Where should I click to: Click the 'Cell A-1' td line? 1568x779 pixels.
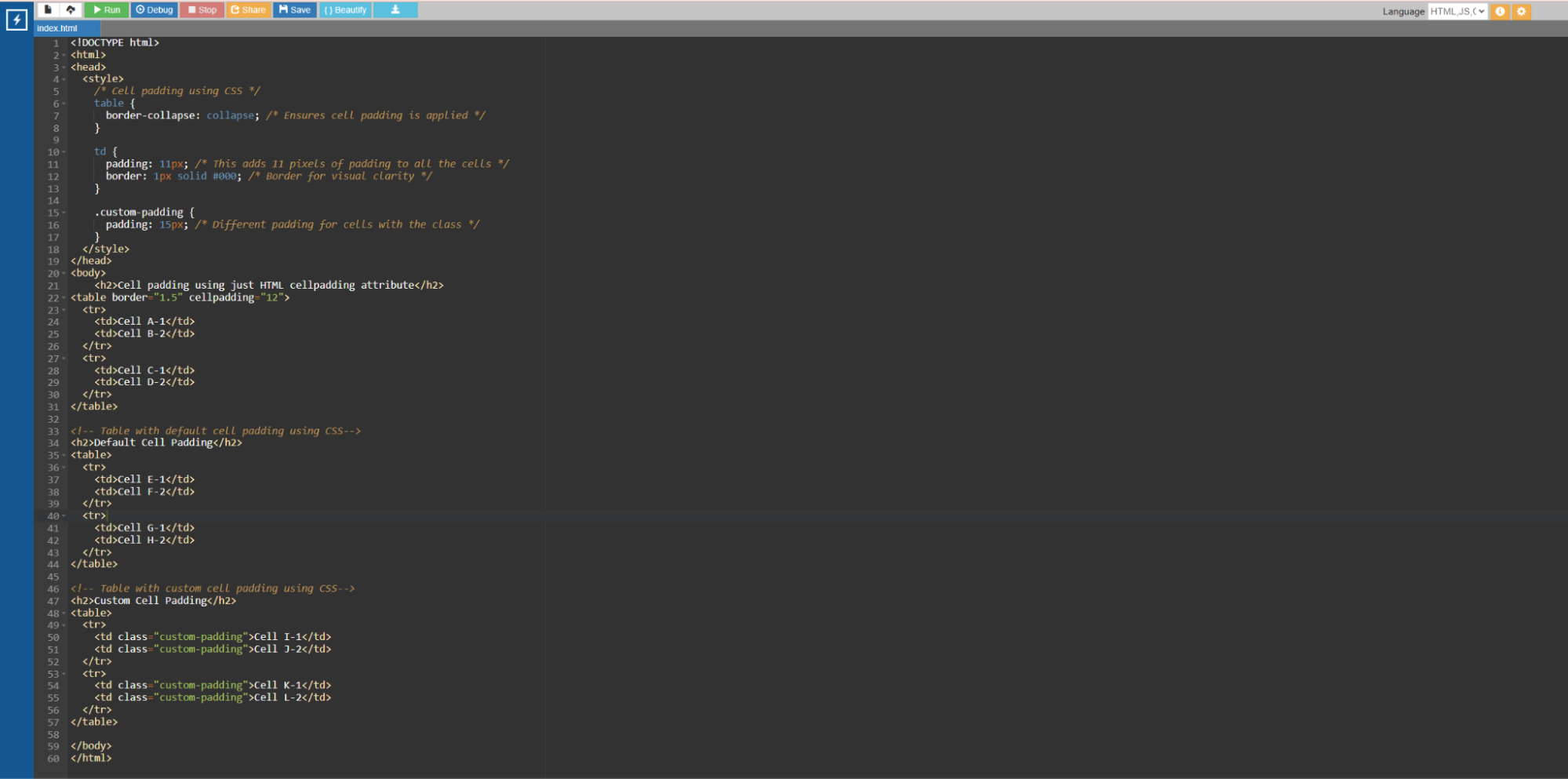[x=144, y=322]
